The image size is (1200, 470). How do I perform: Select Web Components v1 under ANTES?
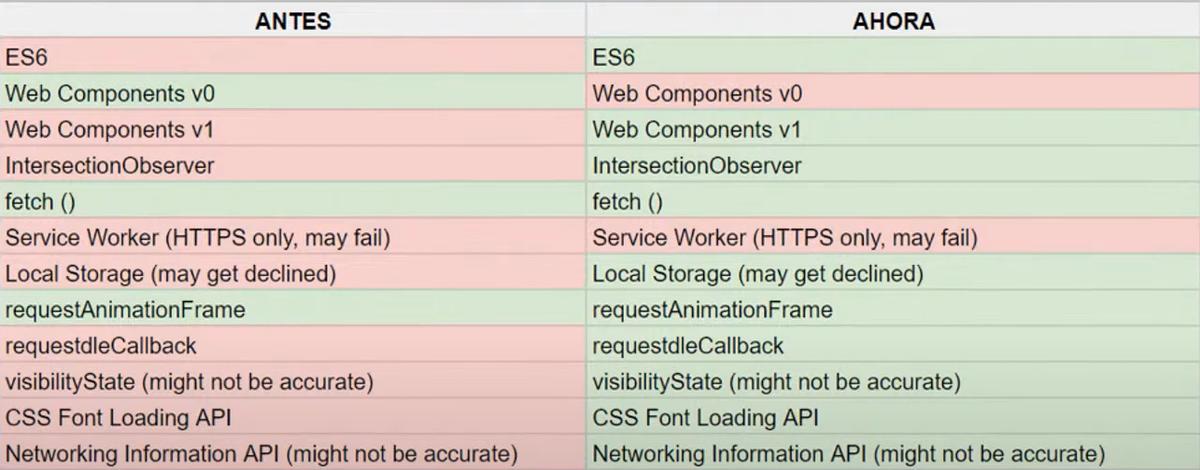292,130
